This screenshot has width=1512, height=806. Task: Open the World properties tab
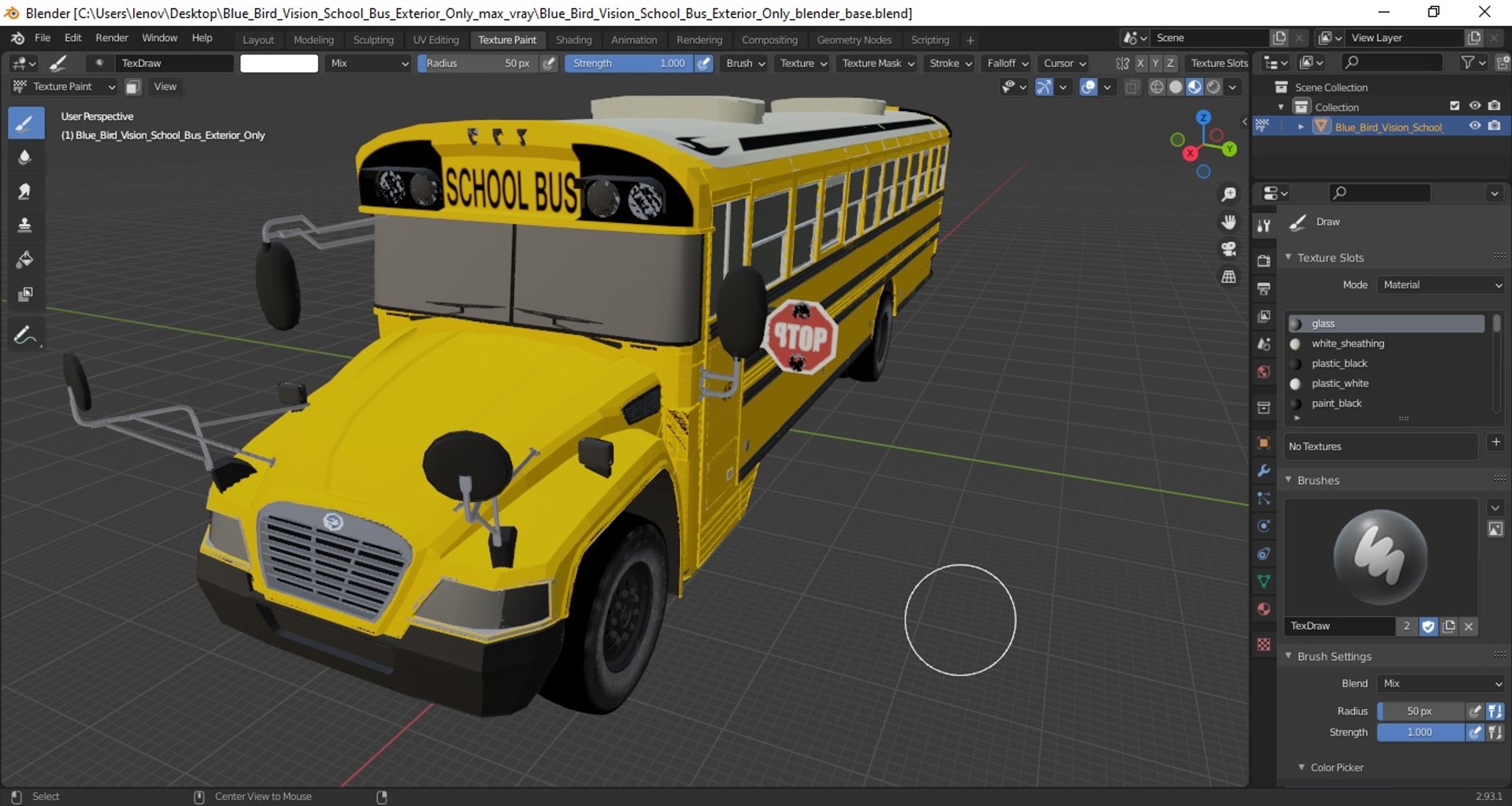tap(1264, 372)
